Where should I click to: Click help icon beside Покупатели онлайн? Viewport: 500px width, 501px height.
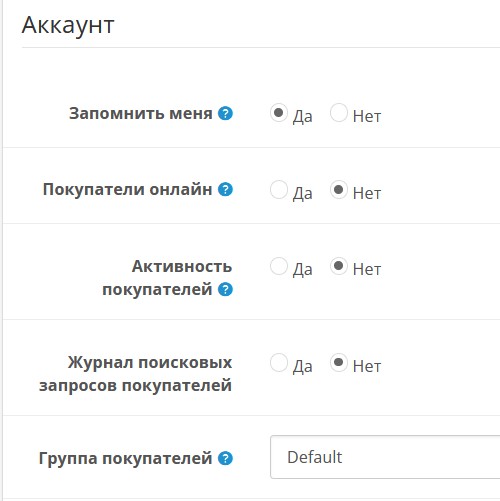click(225, 189)
